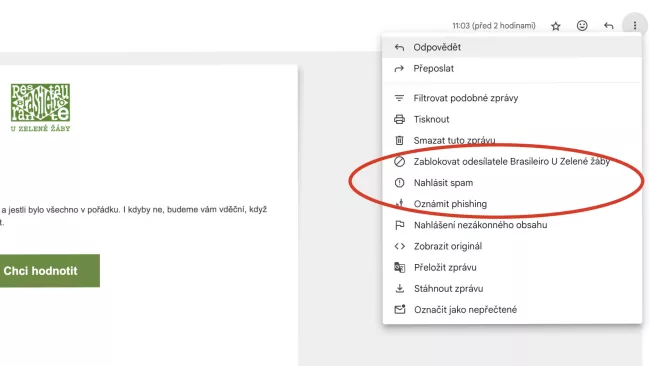Choose Přeposlat to forward the message
This screenshot has width=650, height=366.
tap(512, 68)
